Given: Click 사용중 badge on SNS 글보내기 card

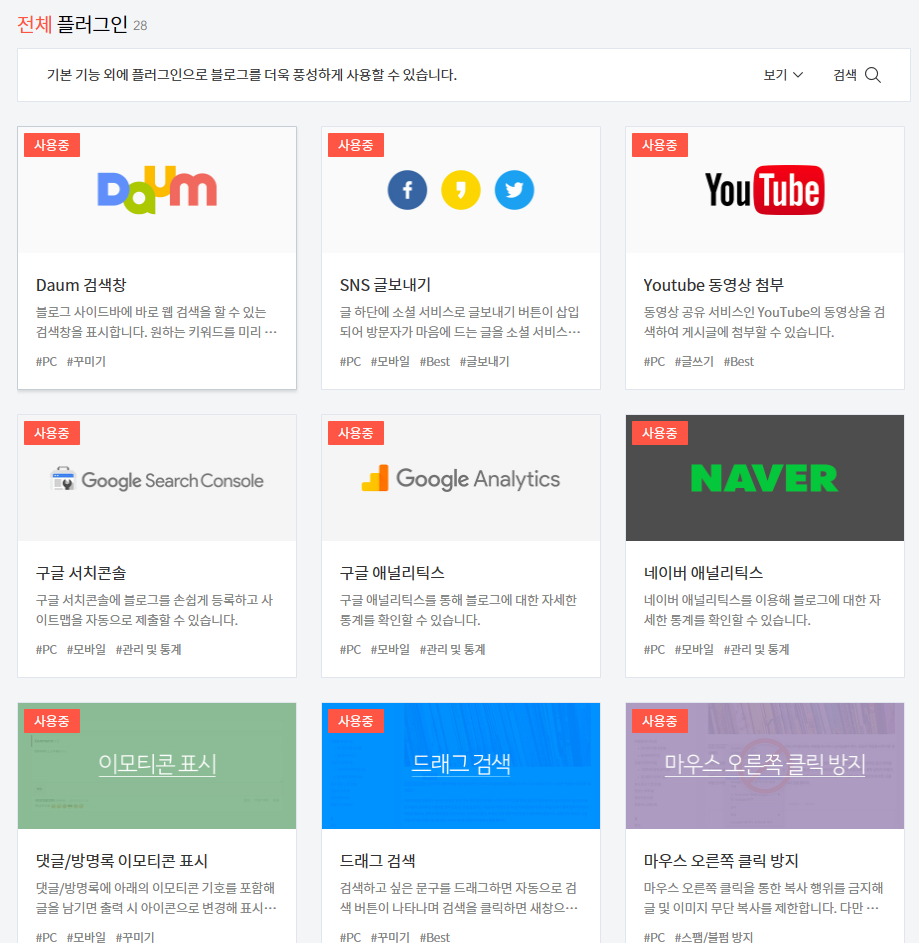Looking at the screenshot, I should click(355, 145).
